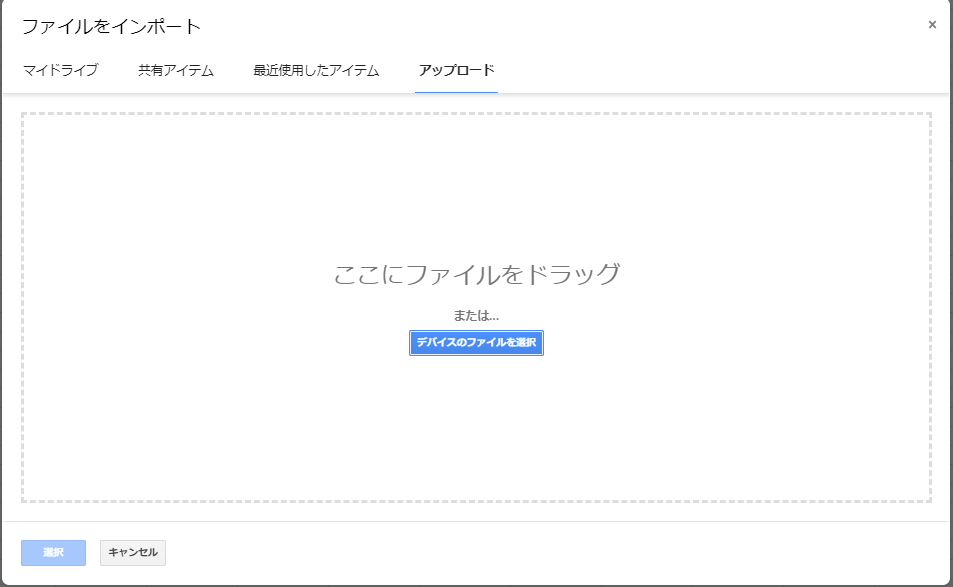Screen dimensions: 953x587
Task: Cancel the import with キャンセル
Action: (x=133, y=552)
